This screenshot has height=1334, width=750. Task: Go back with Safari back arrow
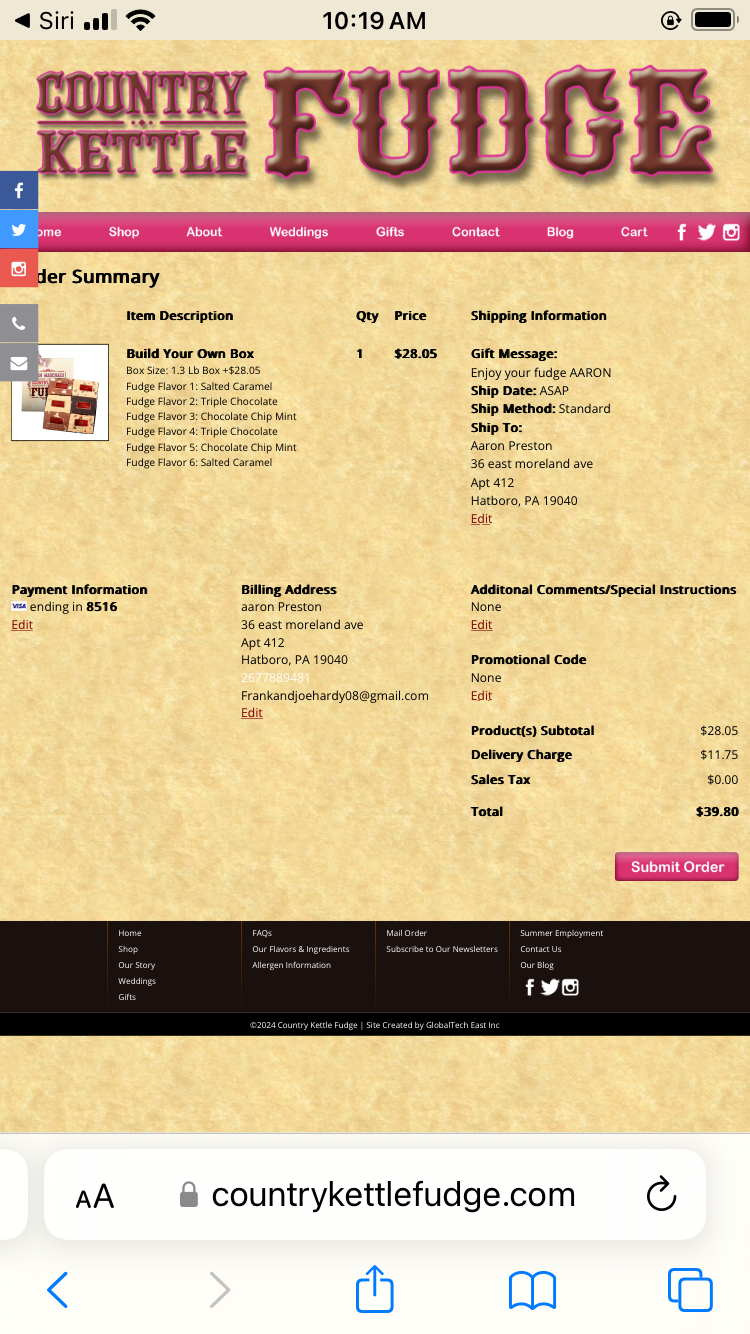(x=58, y=1290)
